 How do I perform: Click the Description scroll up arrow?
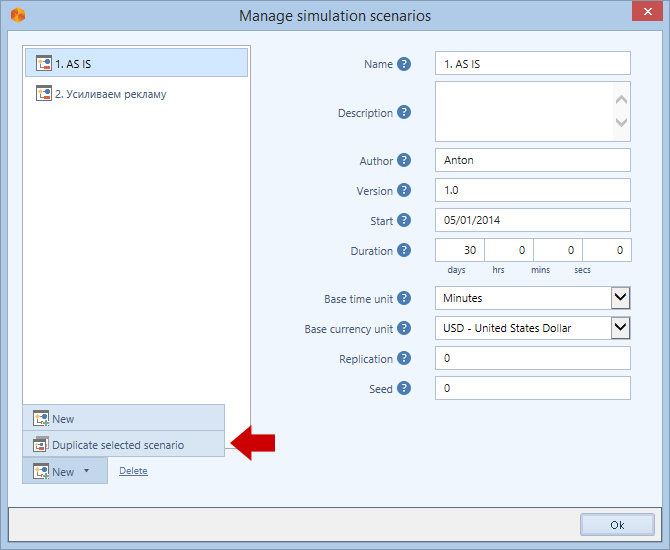click(621, 100)
